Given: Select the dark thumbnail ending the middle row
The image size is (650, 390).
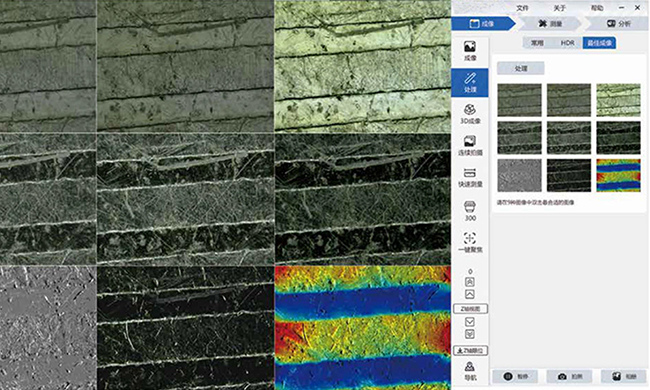Looking at the screenshot, I should click(x=618, y=138).
